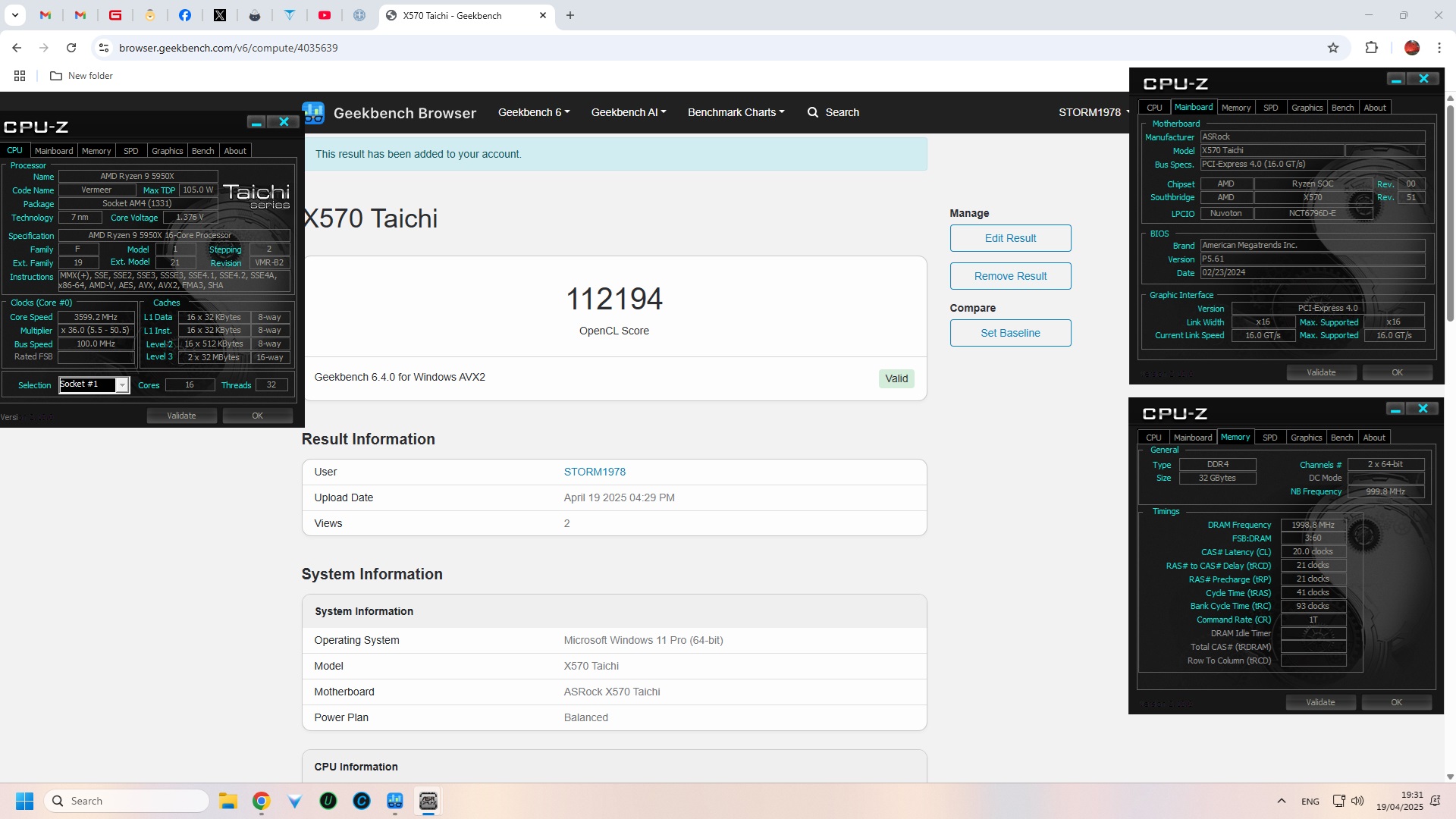Open the bookmarks apps grid icon
Viewport: 1456px width, 819px height.
20,76
